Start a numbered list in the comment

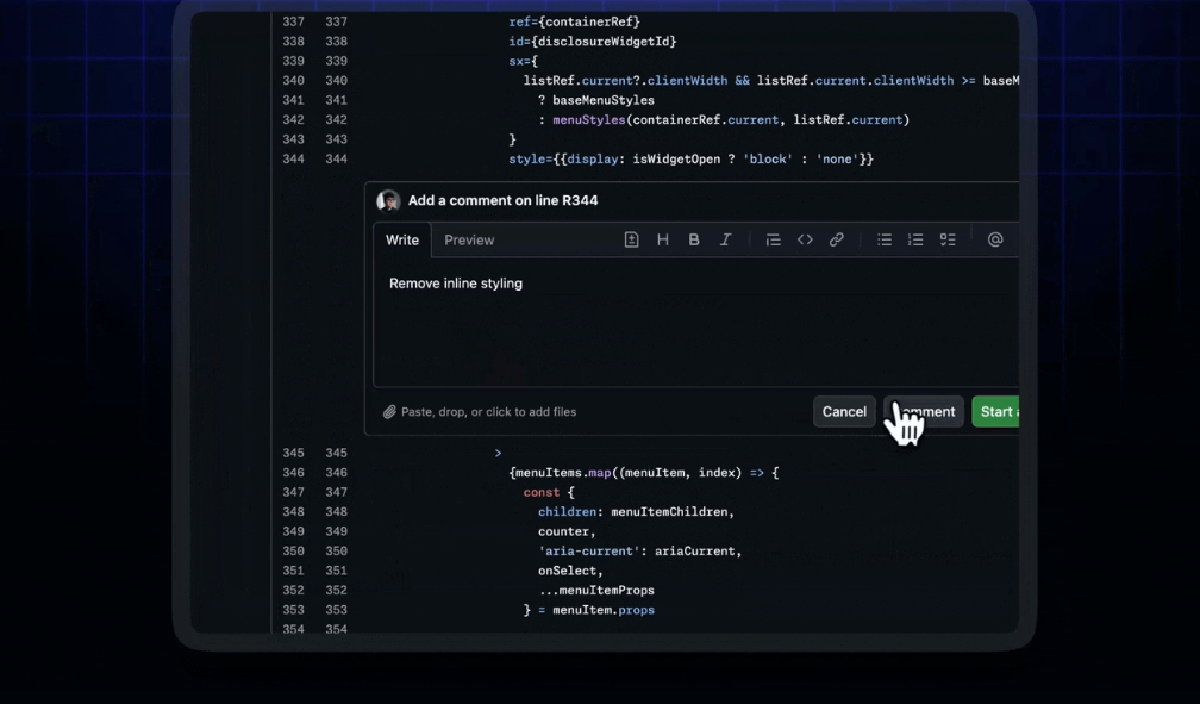915,240
